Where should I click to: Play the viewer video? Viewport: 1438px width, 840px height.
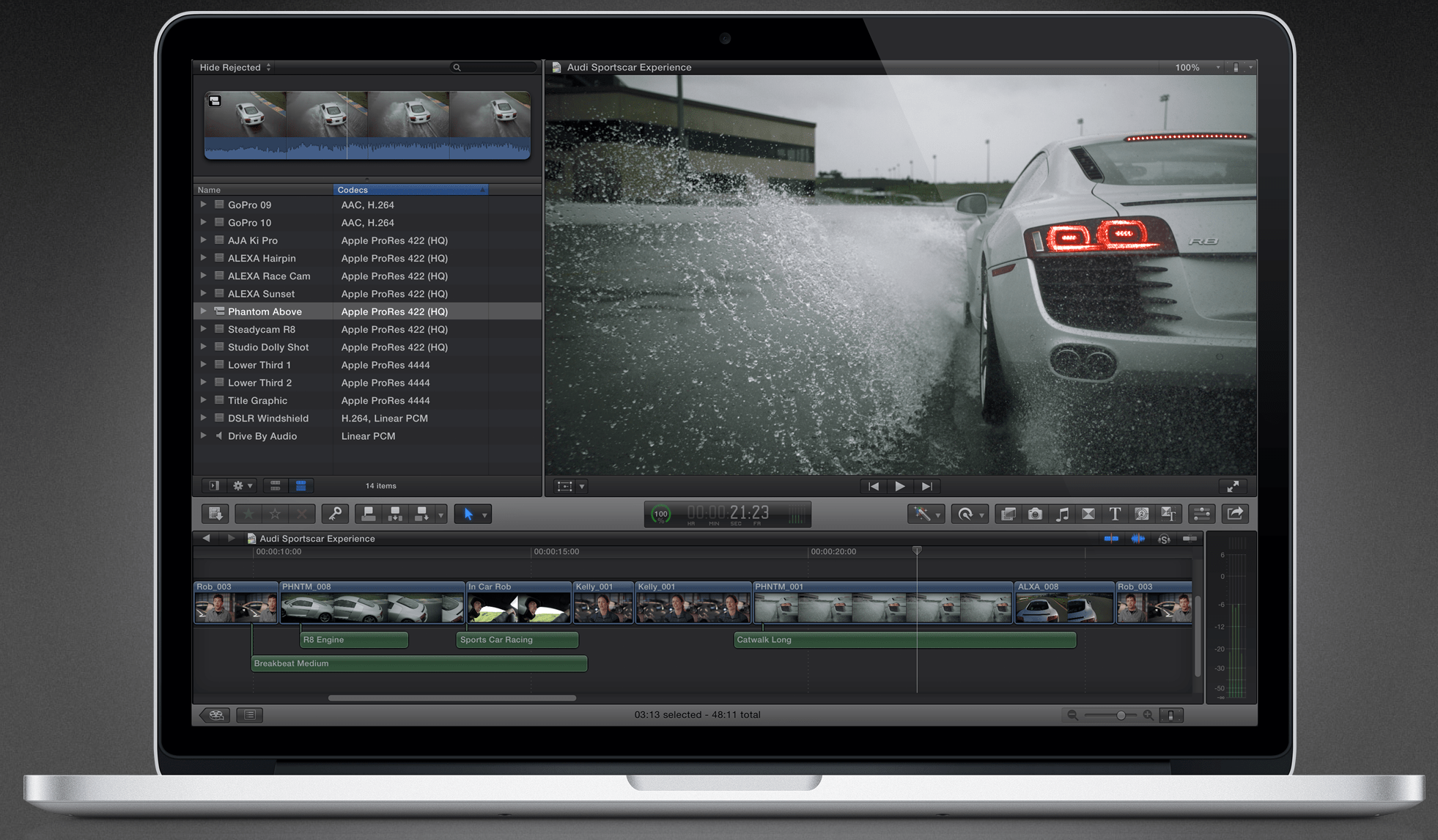(x=900, y=486)
